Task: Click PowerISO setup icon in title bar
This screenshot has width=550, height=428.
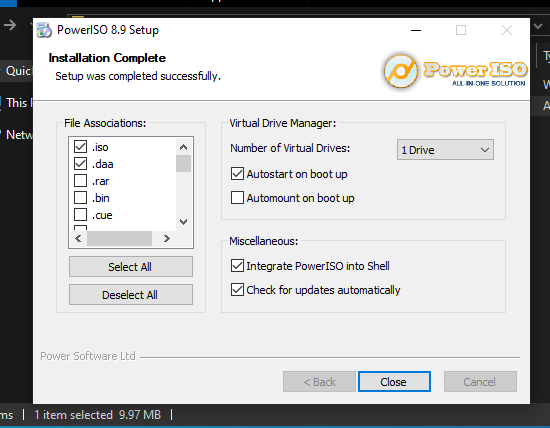Action: (x=44, y=30)
